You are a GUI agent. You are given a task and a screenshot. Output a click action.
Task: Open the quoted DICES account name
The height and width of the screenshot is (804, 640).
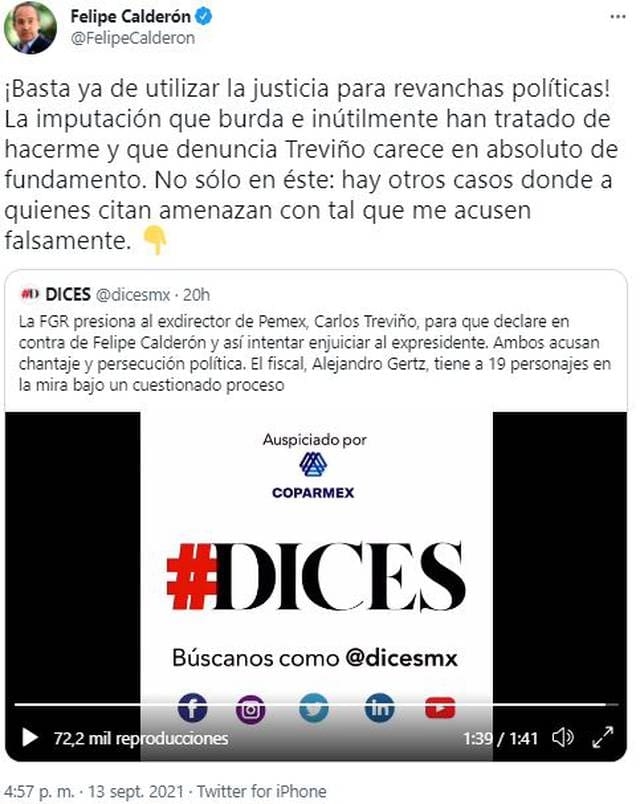68,294
